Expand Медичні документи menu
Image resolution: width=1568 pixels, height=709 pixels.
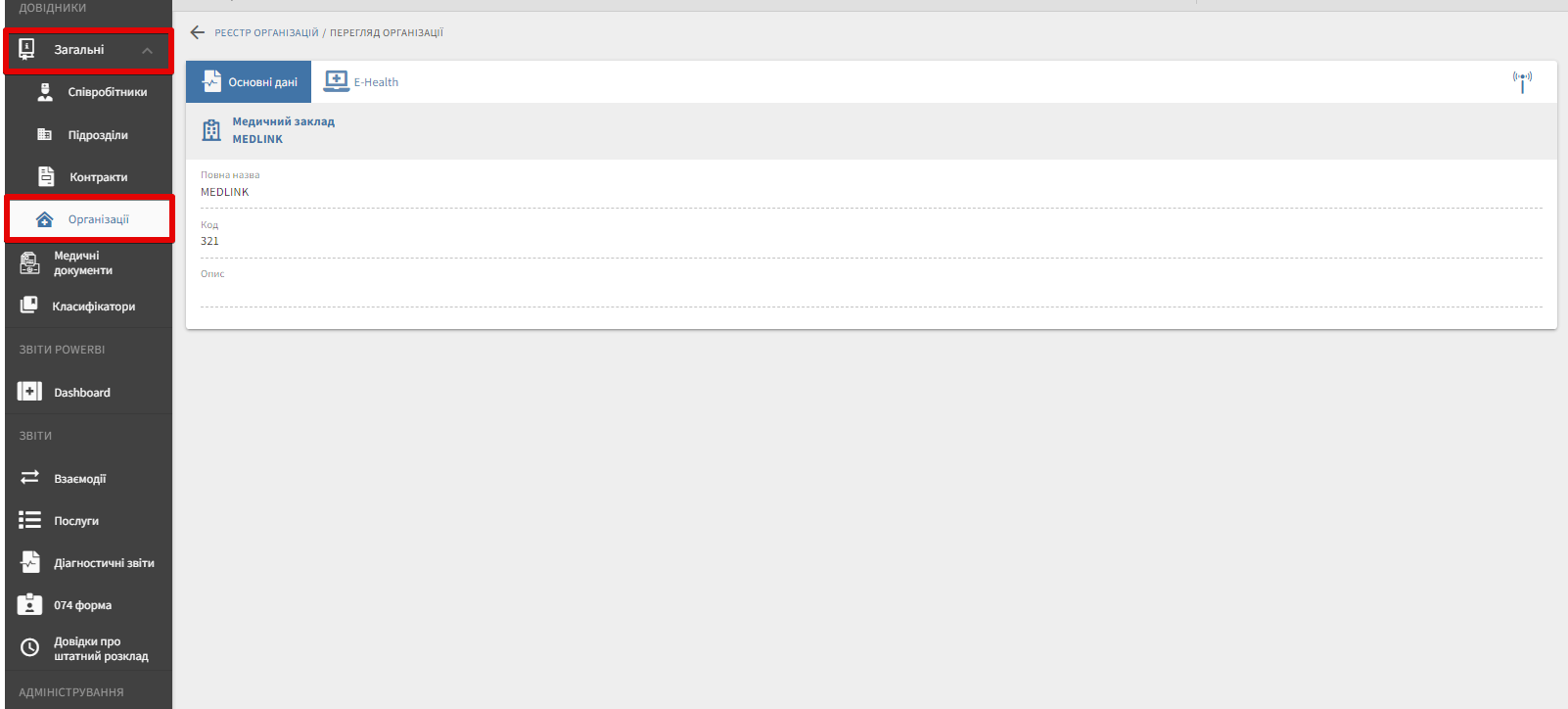pyautogui.click(x=82, y=262)
